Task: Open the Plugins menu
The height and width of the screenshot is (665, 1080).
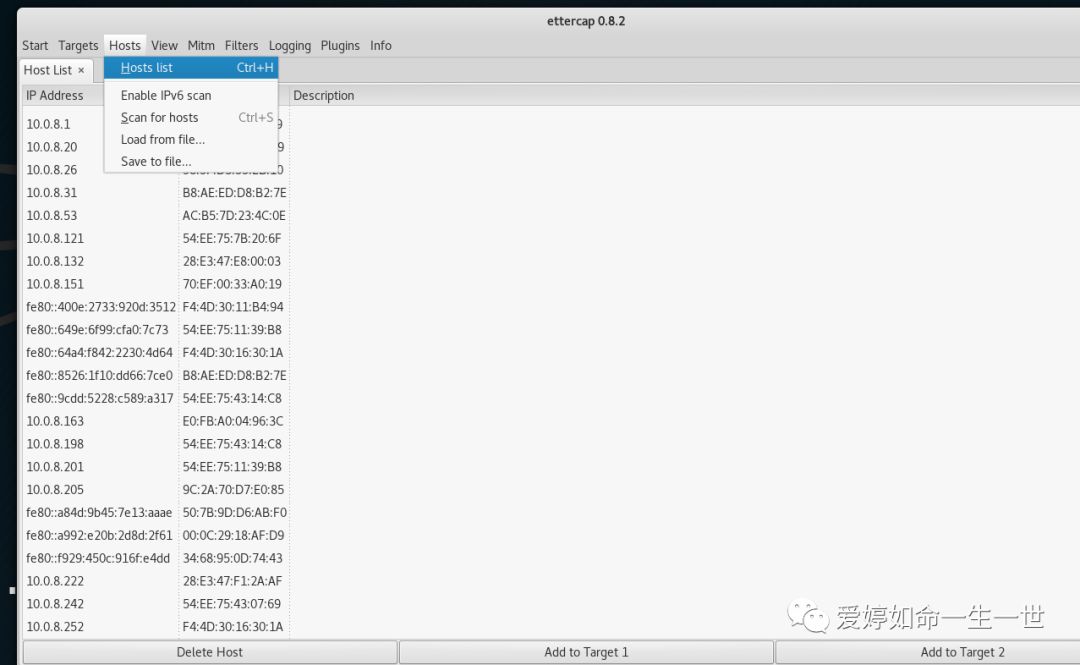Action: [x=340, y=45]
